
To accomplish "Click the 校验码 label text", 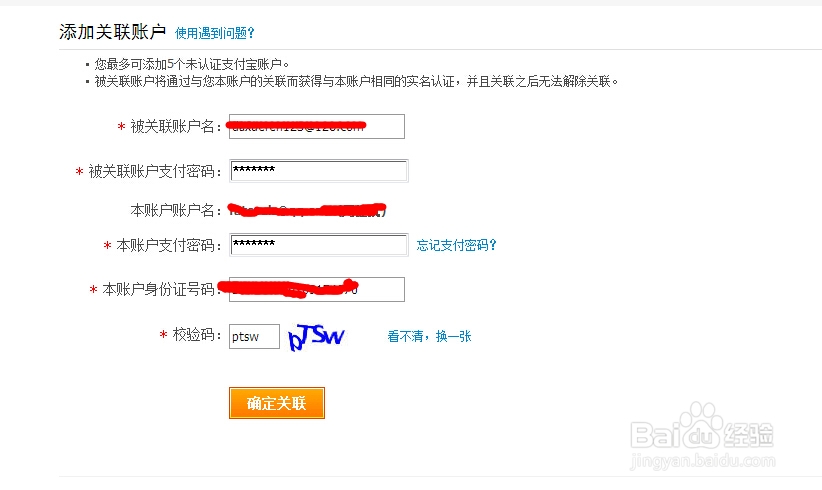I will [x=193, y=337].
